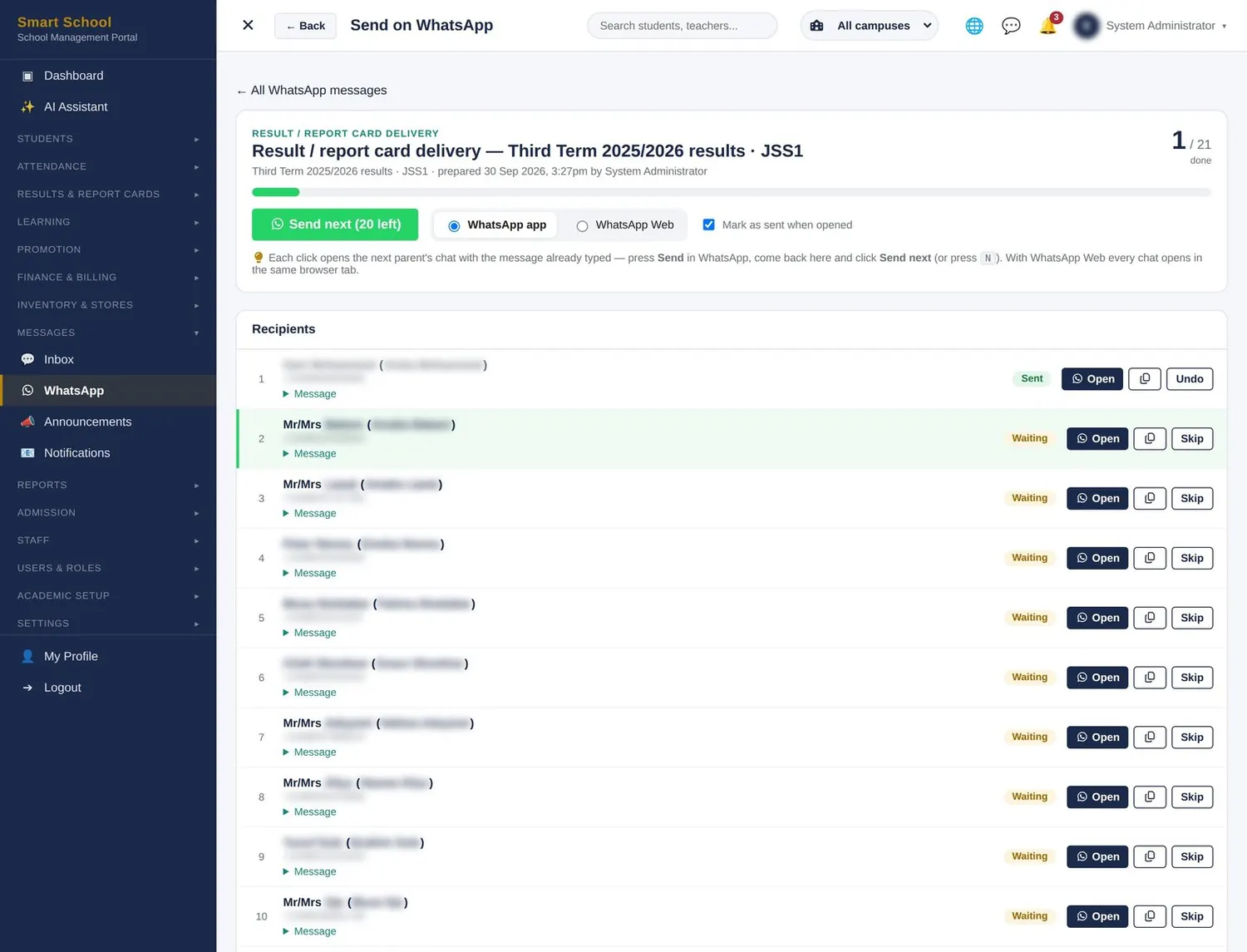Collapse the Messages sidebar section
Image resolution: width=1247 pixels, height=952 pixels.
108,333
